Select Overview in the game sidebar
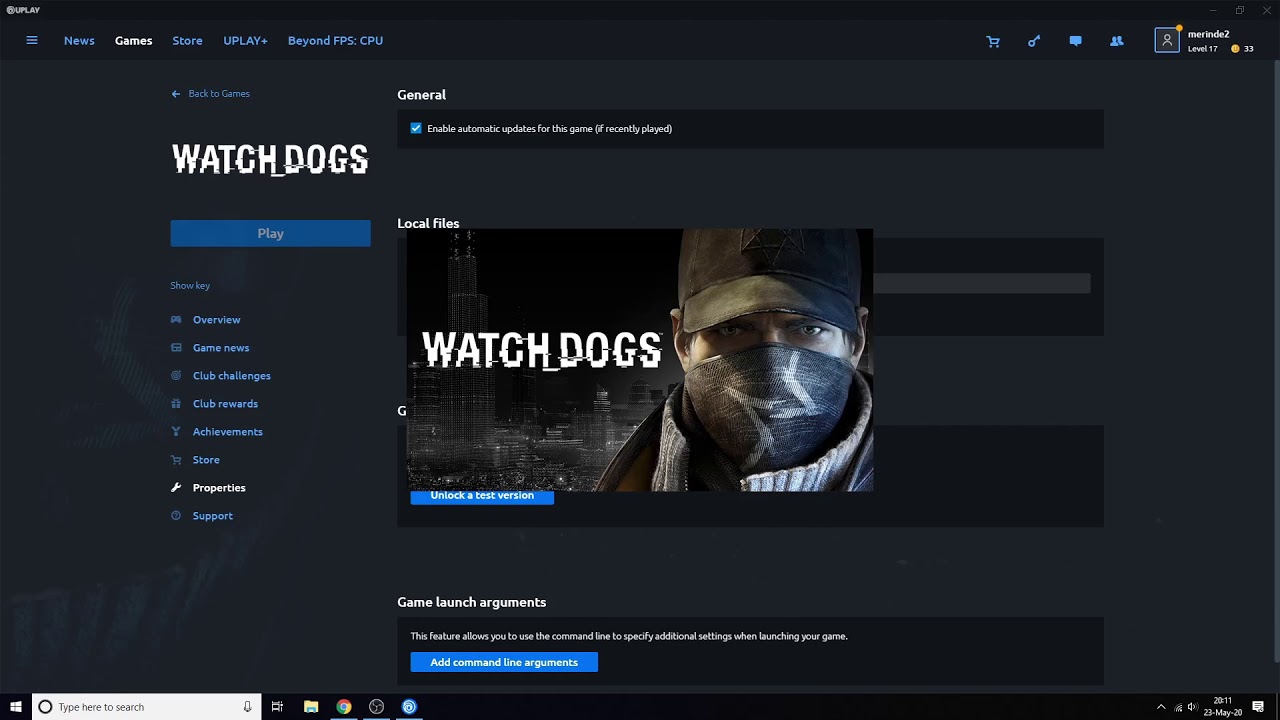The width and height of the screenshot is (1280, 720). point(217,320)
